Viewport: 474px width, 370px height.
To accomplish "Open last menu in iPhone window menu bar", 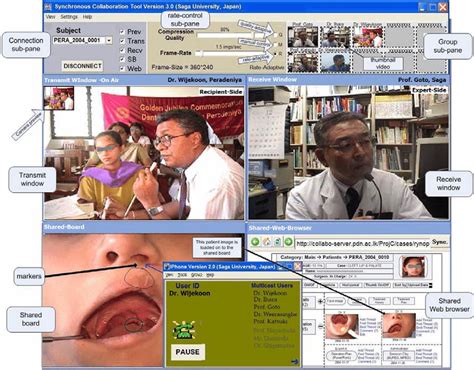I will 210,275.
